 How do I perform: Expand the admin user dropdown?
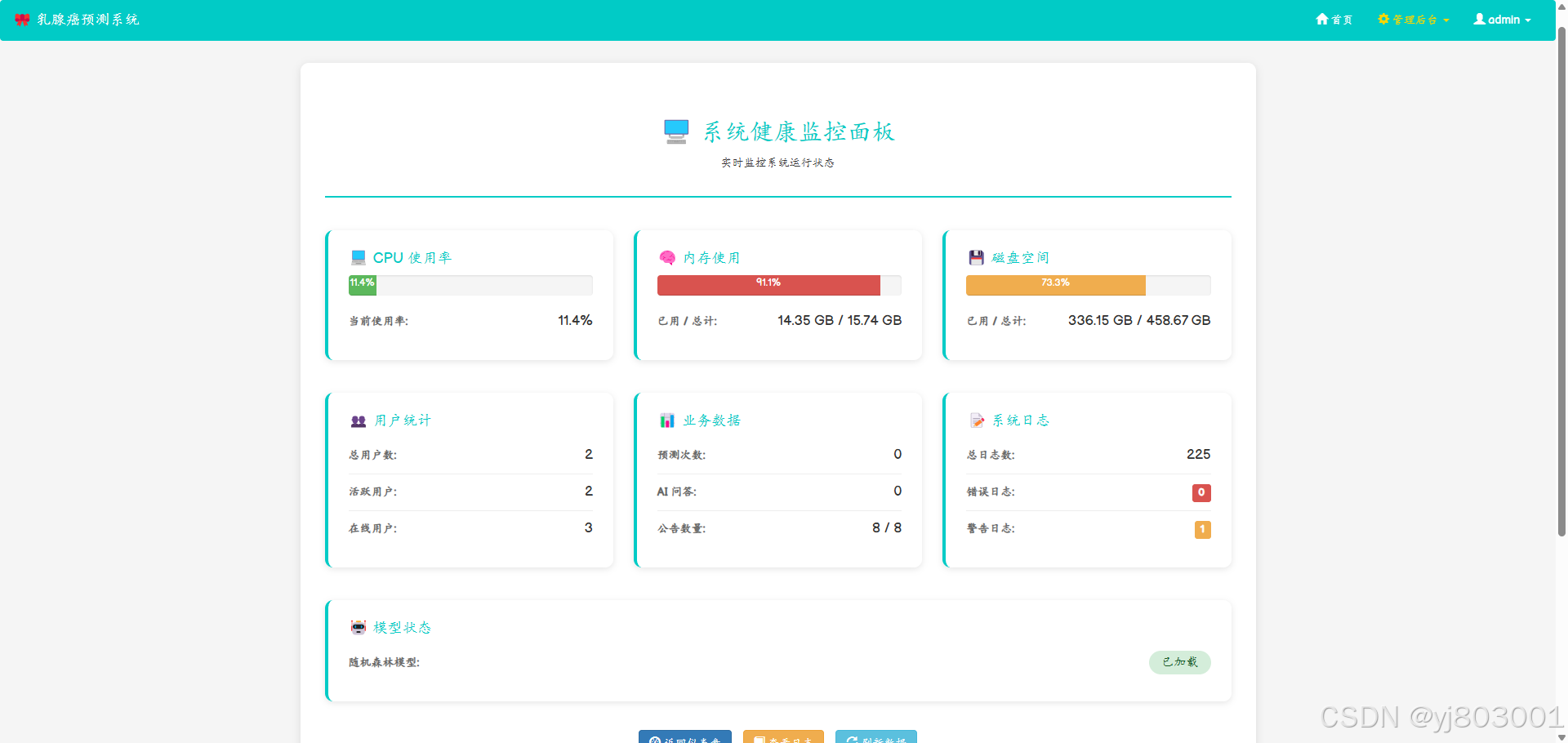(1502, 20)
